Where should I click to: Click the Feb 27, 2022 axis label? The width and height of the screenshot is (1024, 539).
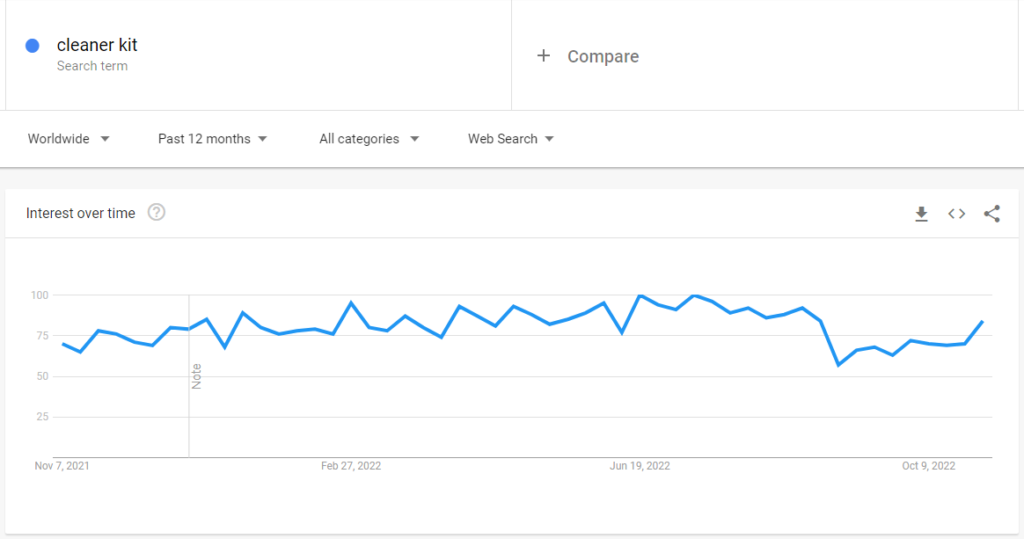click(351, 466)
